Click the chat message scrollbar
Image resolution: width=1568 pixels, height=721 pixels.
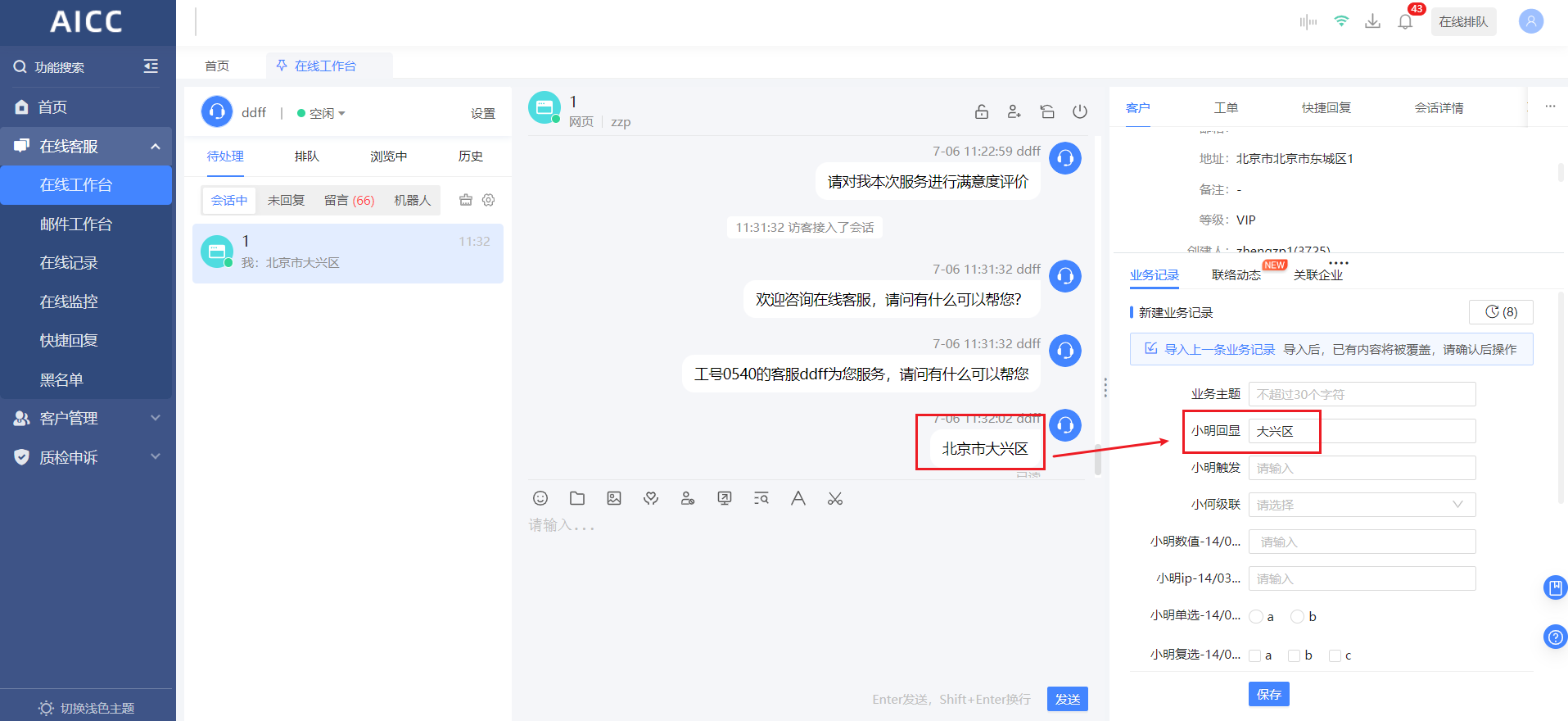(1098, 459)
